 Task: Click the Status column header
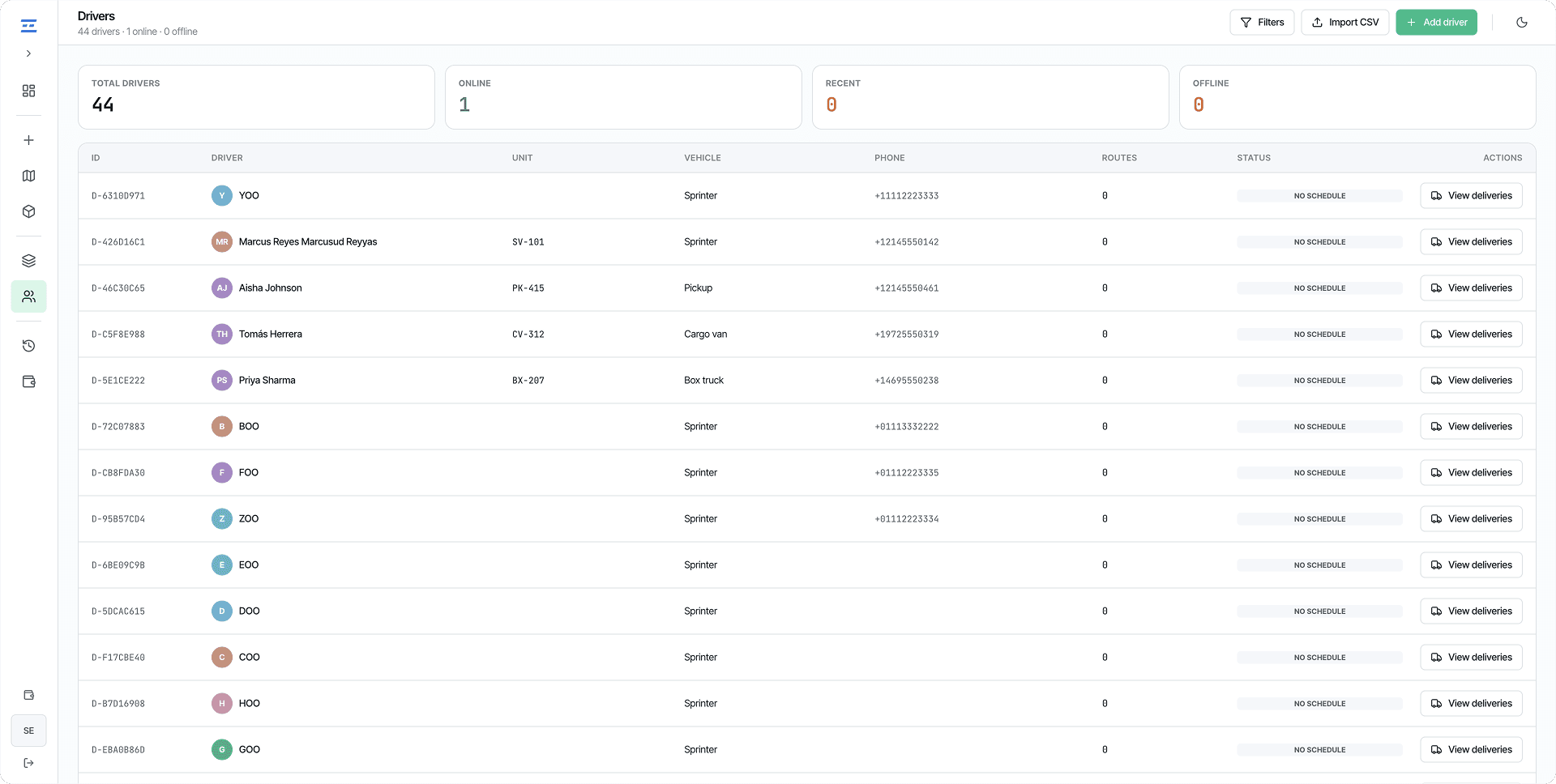[x=1254, y=158]
